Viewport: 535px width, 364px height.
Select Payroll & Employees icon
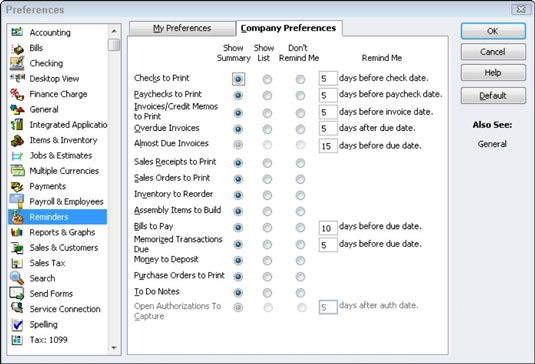coord(17,201)
